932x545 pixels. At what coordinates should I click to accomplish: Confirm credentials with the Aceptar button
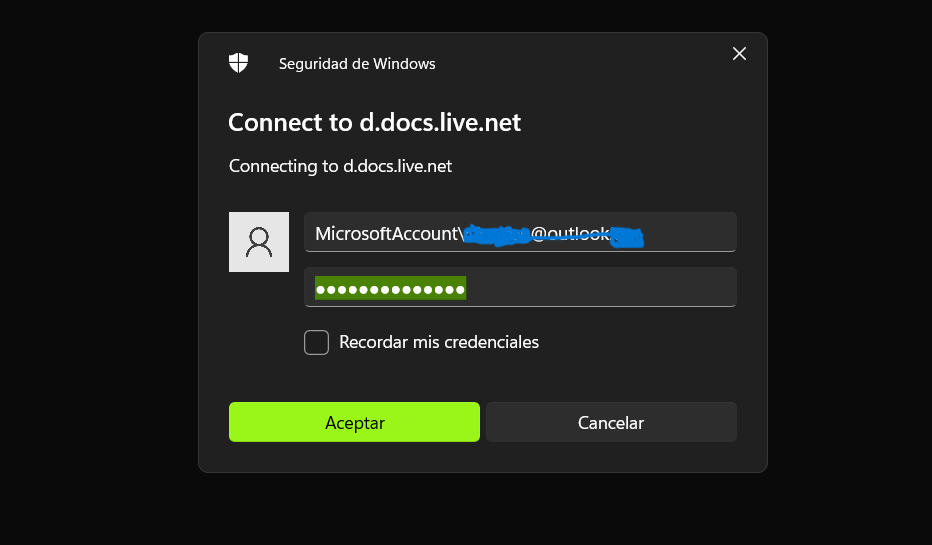tap(354, 422)
